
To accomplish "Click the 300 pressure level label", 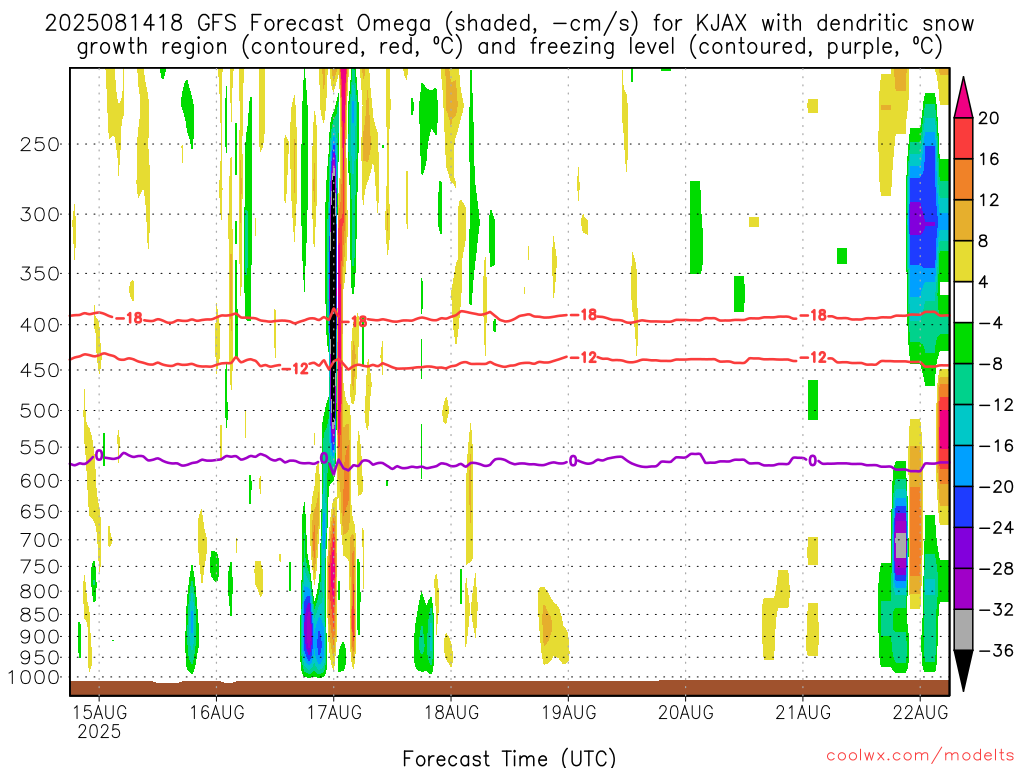I will coord(40,215).
